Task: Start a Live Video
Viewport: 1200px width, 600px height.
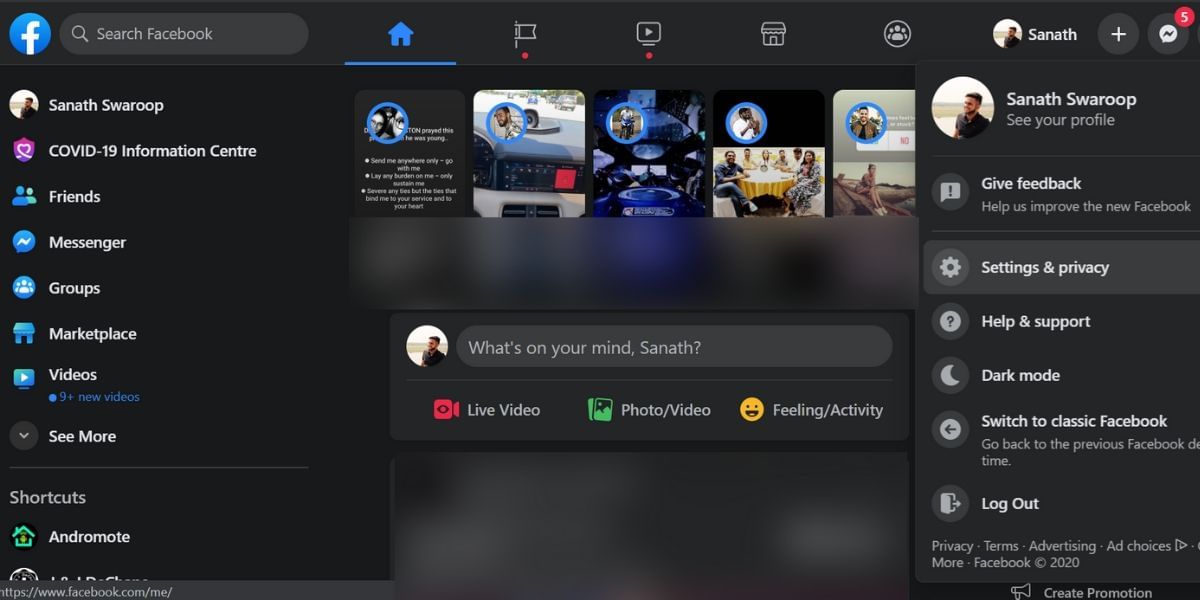Action: tap(487, 410)
